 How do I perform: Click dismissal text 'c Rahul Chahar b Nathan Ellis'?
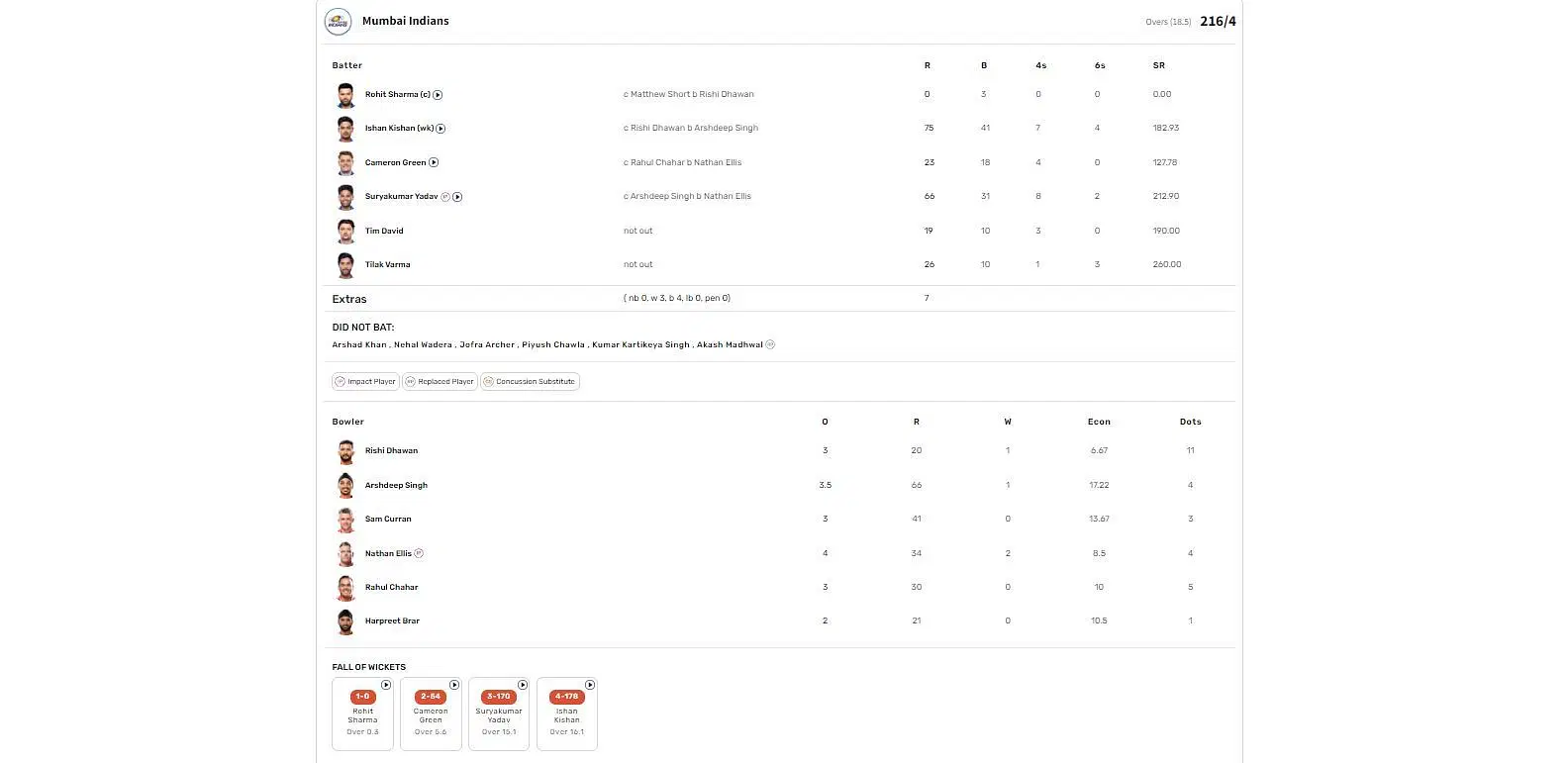coord(682,162)
